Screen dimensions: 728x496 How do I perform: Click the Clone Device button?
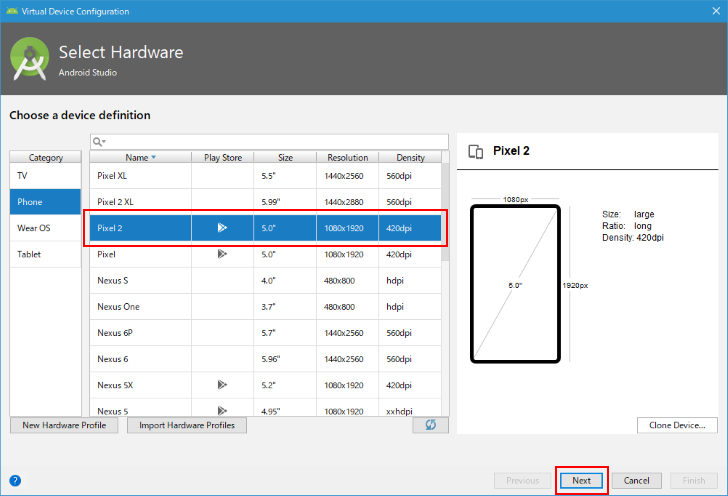pos(677,425)
